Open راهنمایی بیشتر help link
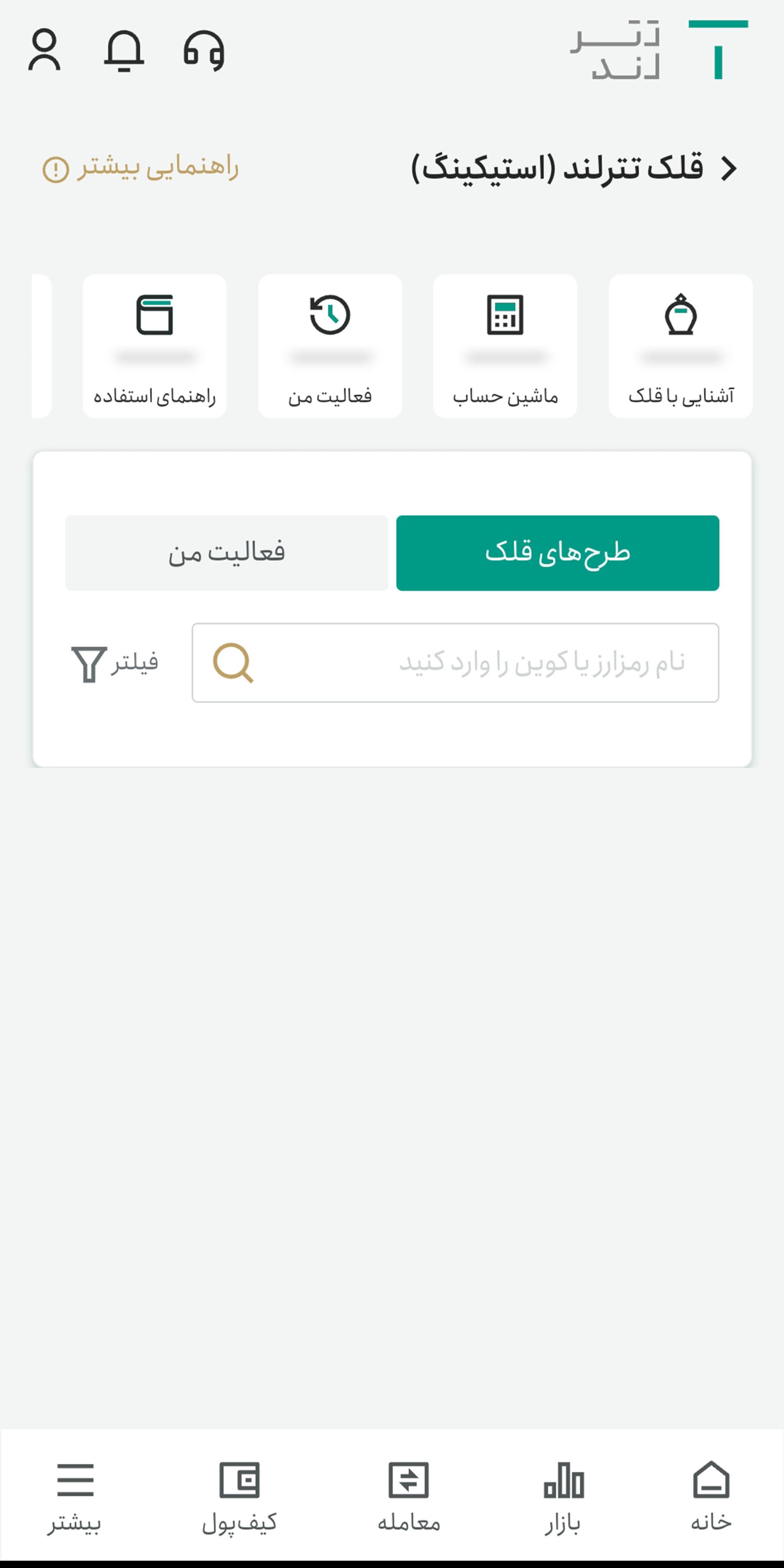The width and height of the screenshot is (784, 1568). pyautogui.click(x=140, y=168)
